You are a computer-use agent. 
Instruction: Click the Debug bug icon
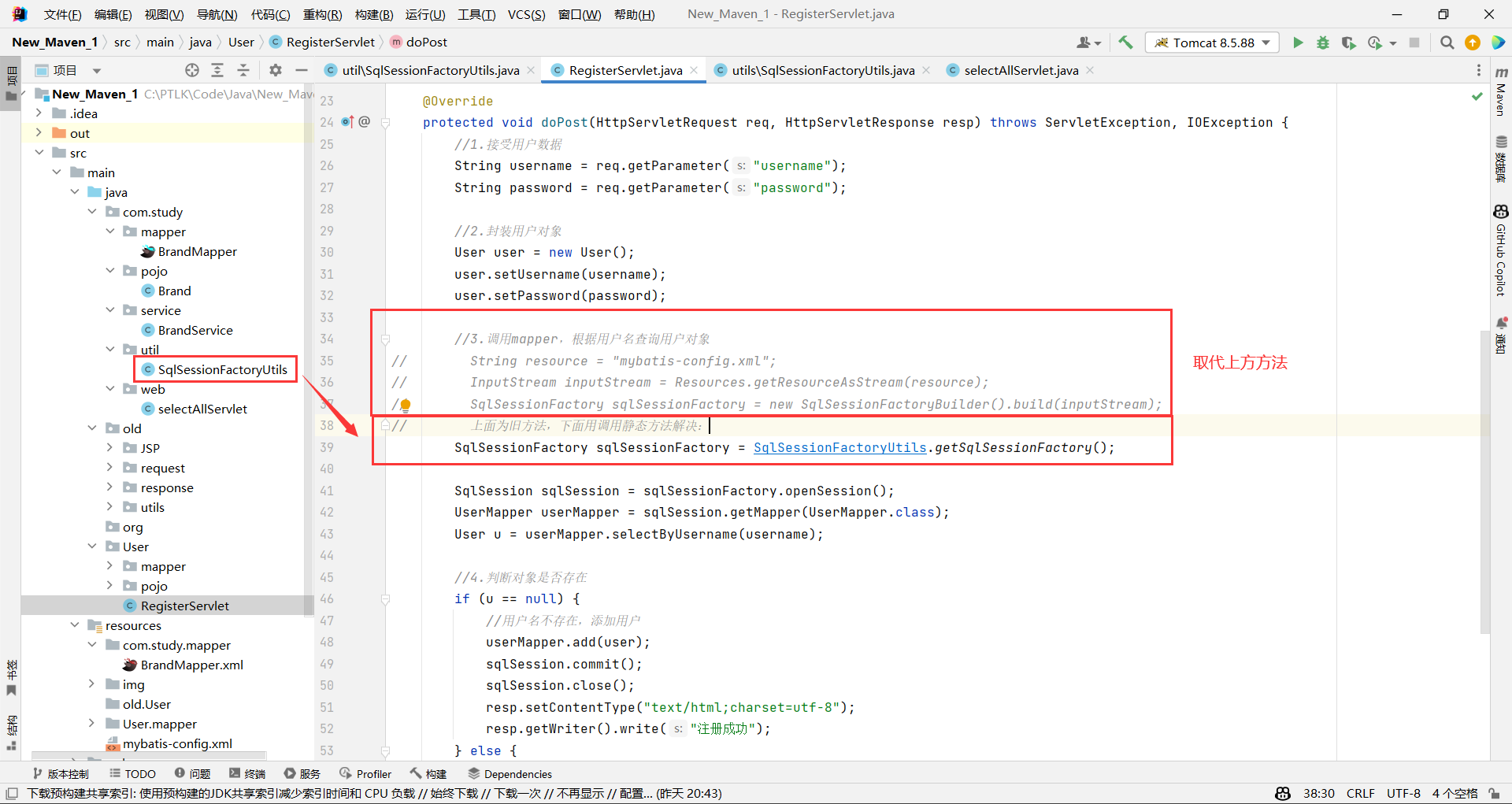coord(1323,43)
